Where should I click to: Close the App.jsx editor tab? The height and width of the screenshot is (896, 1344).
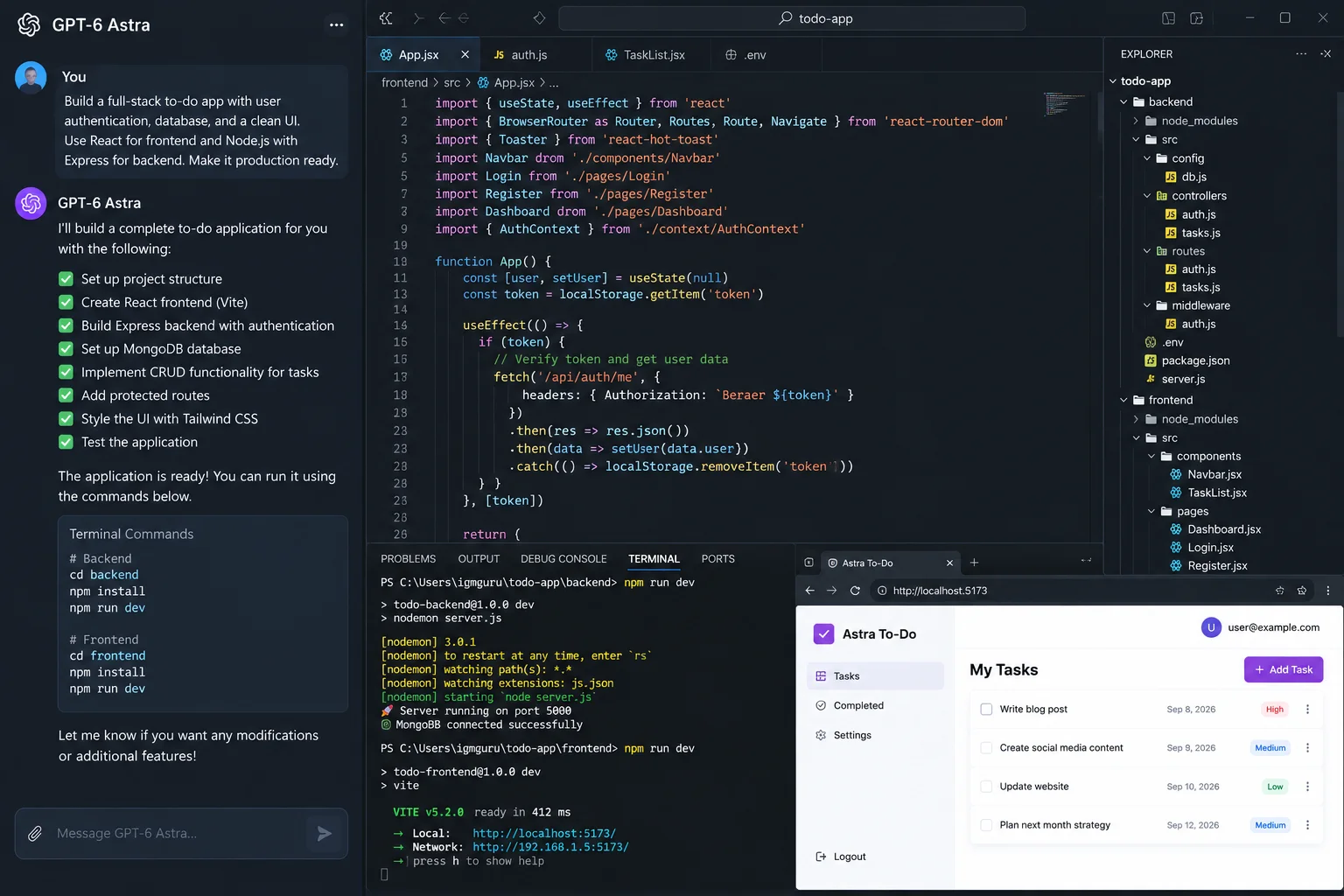click(465, 54)
